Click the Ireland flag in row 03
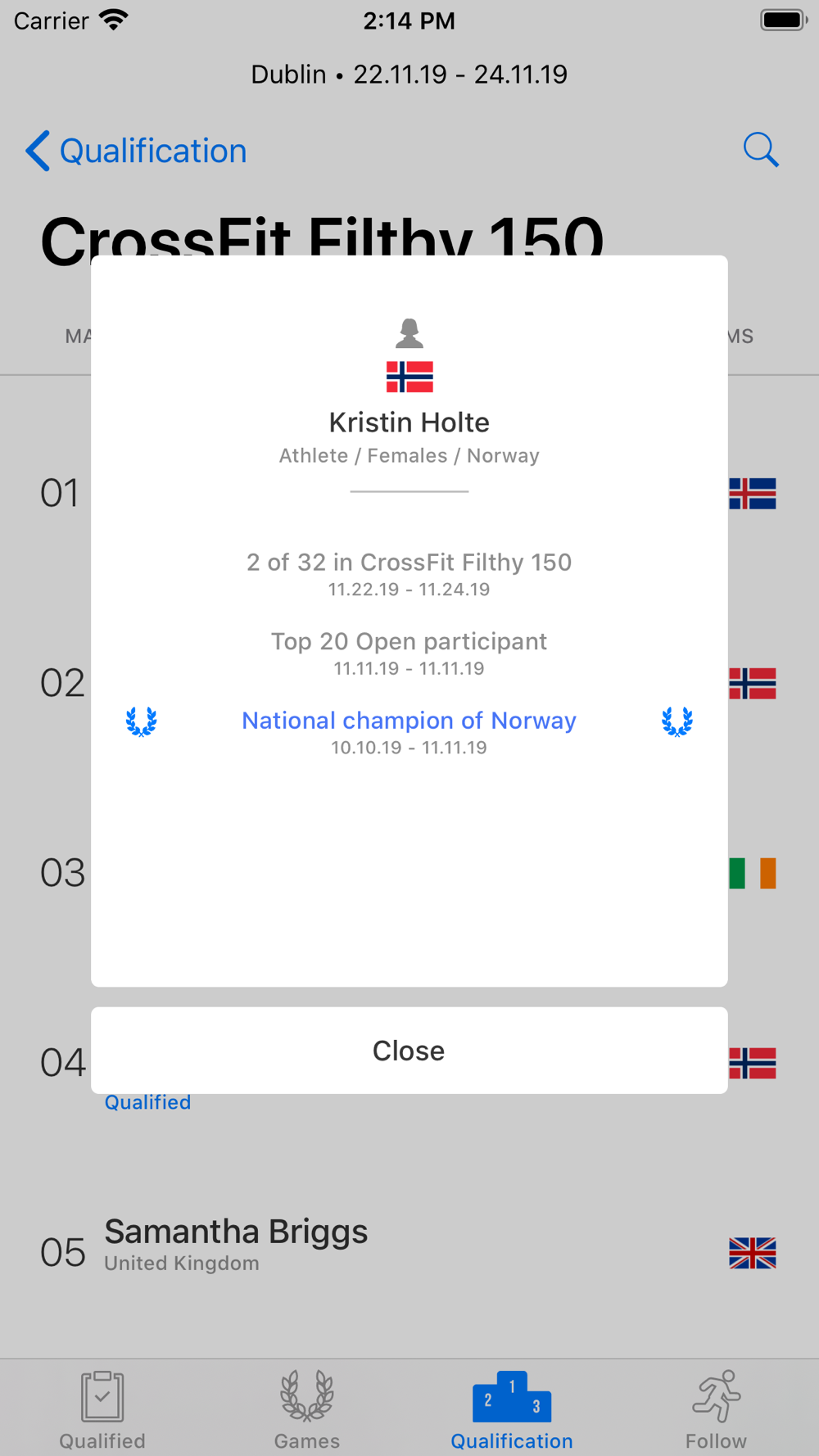Screen dimensions: 819x1456 coord(753,873)
